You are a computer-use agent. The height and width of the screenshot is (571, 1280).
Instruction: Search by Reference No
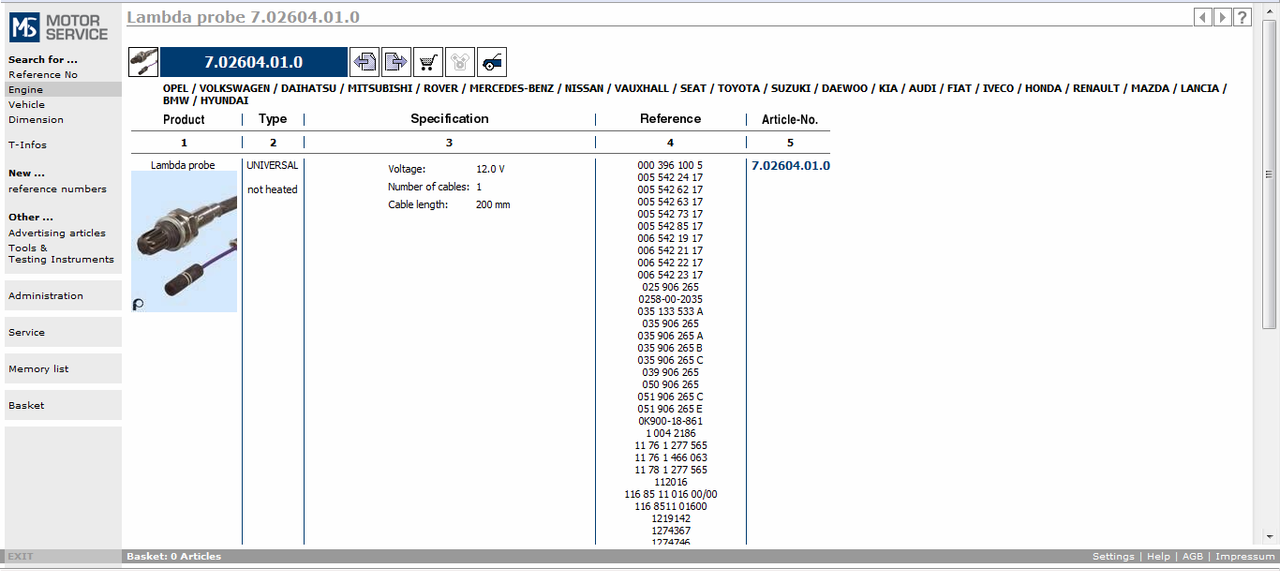coord(43,74)
